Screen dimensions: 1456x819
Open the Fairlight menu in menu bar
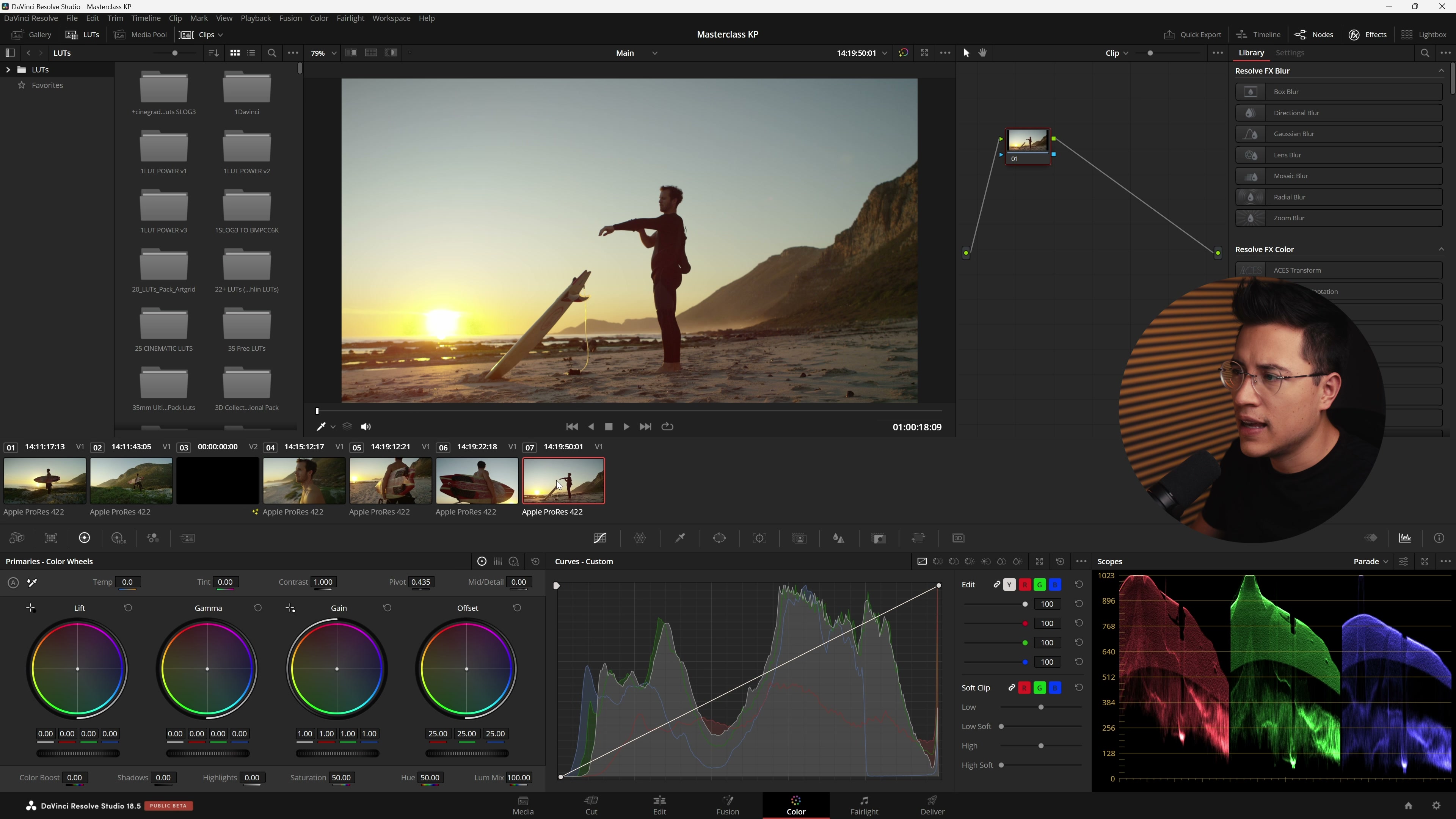coord(350,18)
